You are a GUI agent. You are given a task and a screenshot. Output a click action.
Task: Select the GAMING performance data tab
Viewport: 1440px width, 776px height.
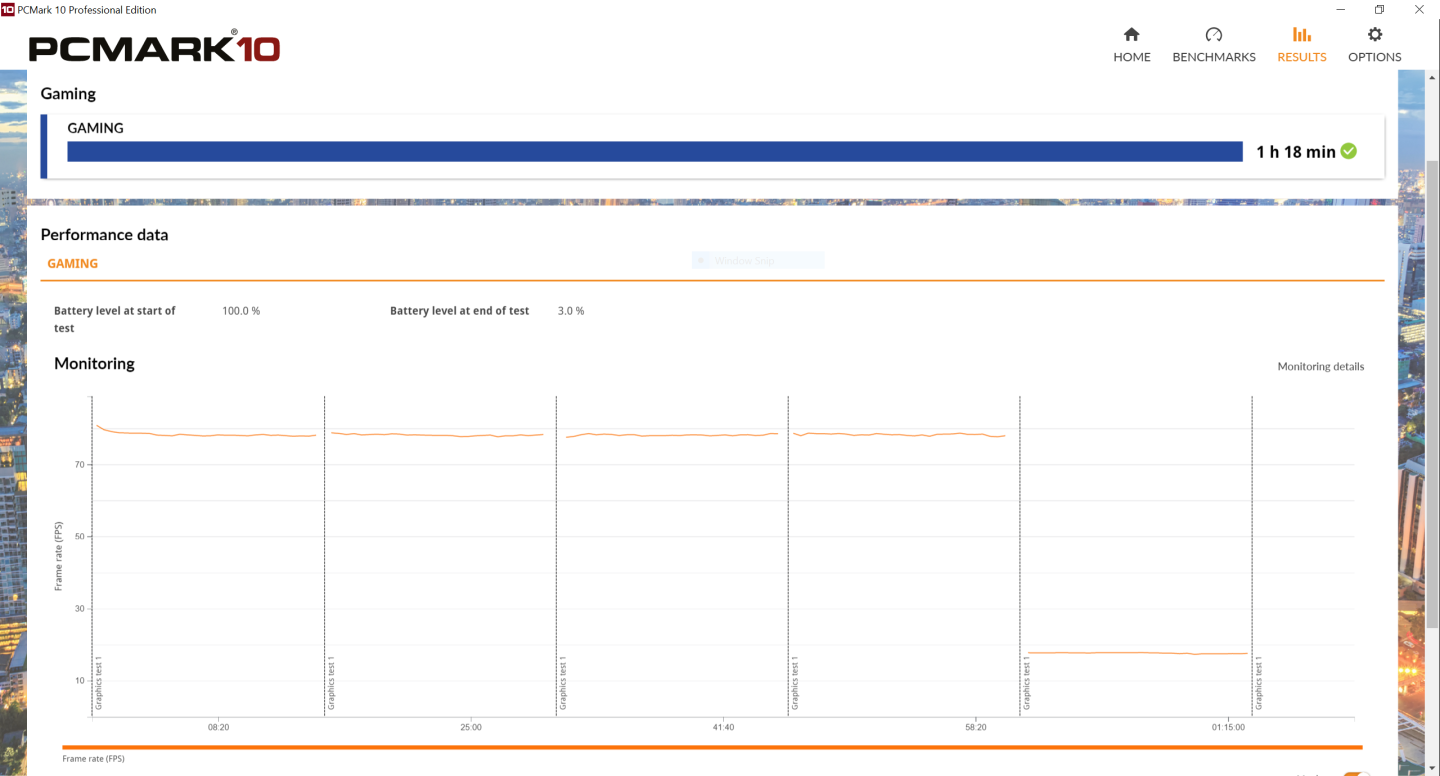pos(73,264)
